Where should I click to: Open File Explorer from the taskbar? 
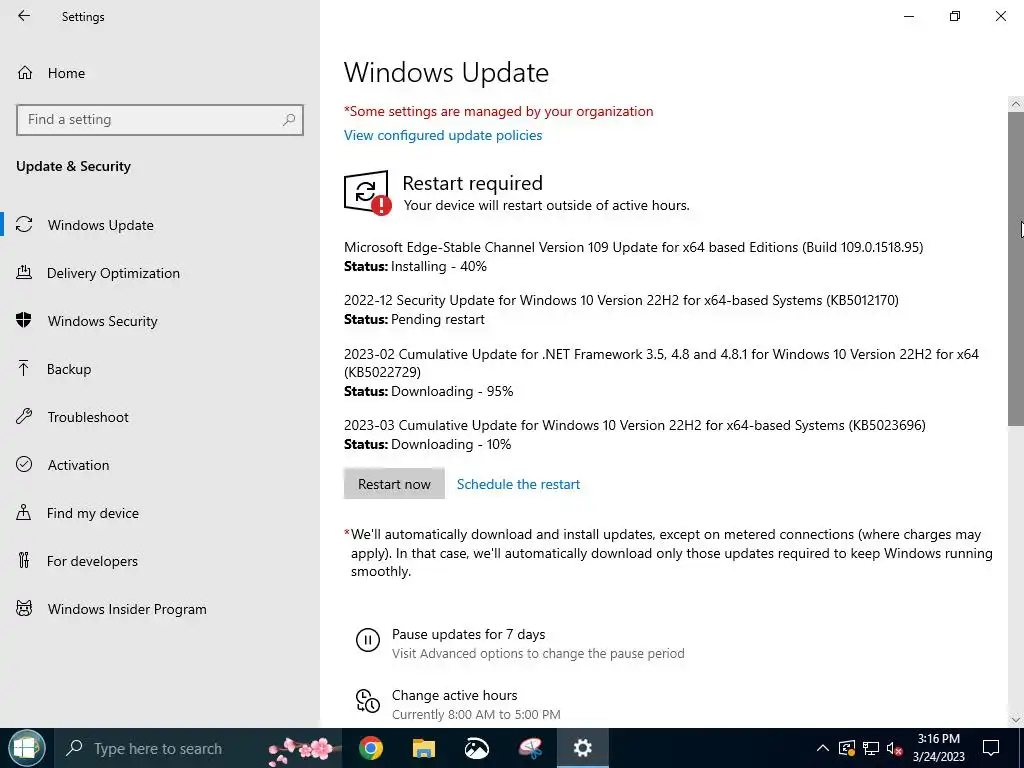423,748
